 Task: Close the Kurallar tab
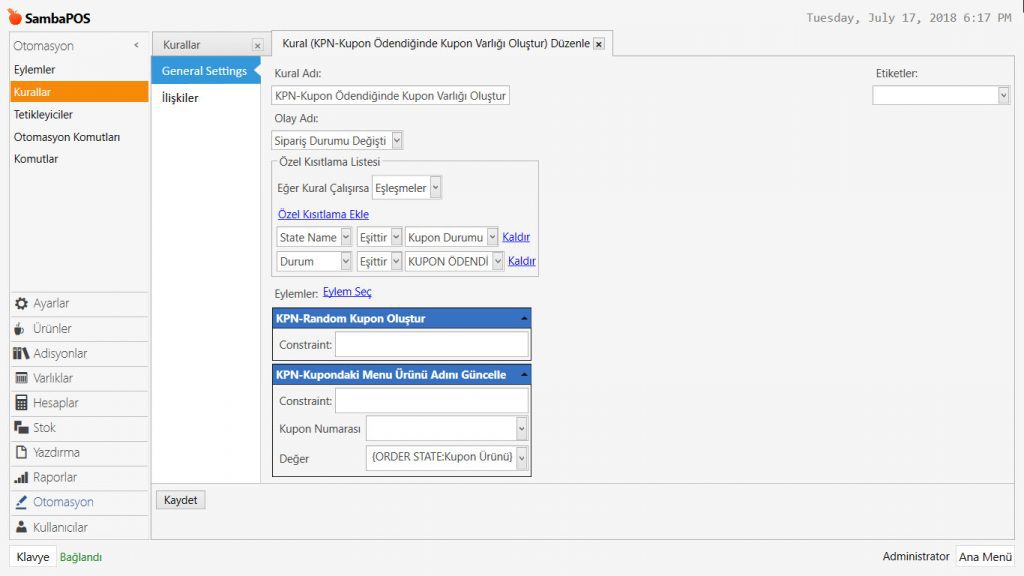(x=257, y=46)
